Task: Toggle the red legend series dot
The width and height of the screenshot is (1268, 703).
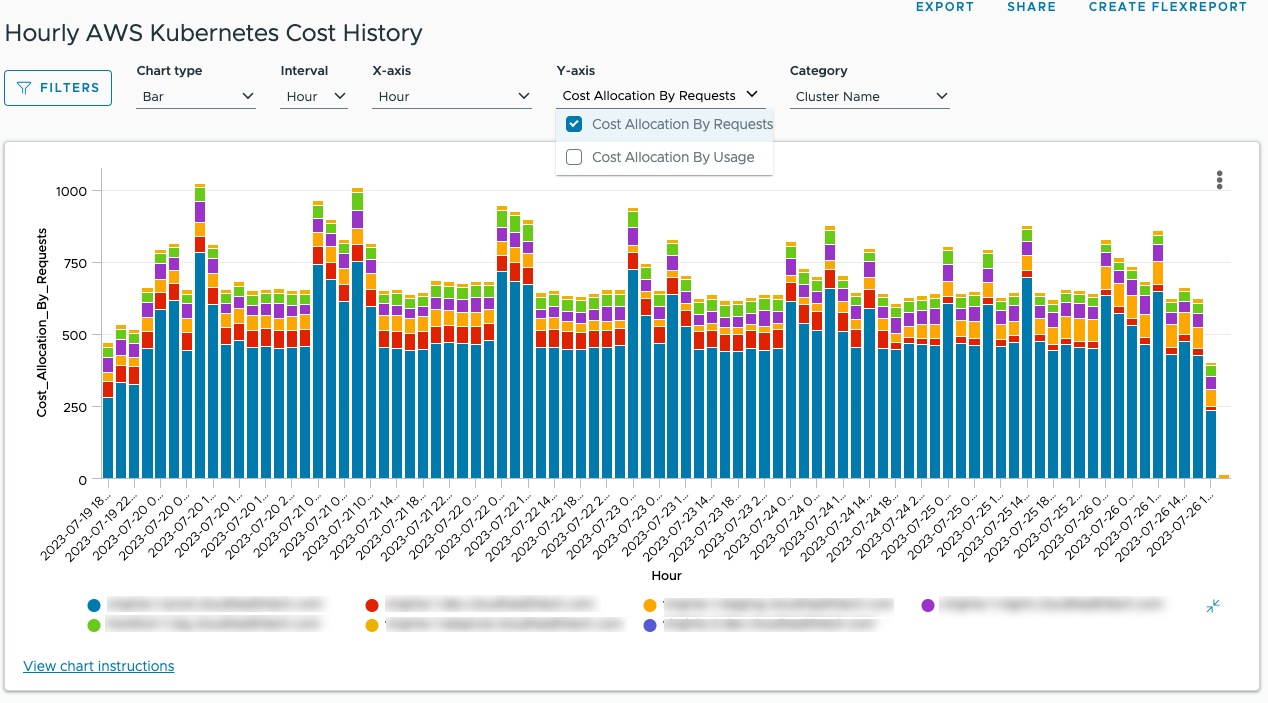Action: [x=372, y=605]
